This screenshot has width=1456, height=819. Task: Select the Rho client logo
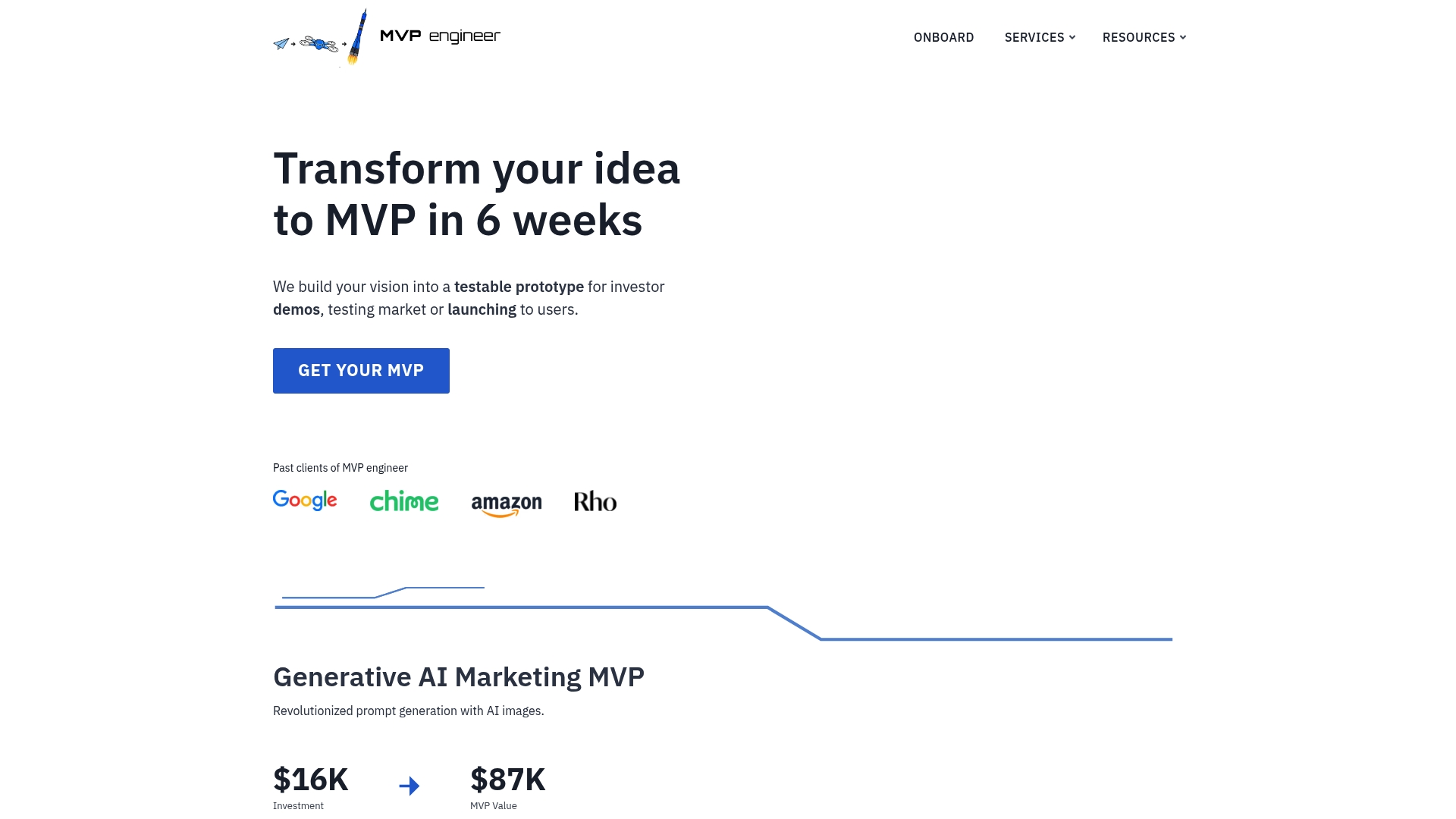(595, 501)
